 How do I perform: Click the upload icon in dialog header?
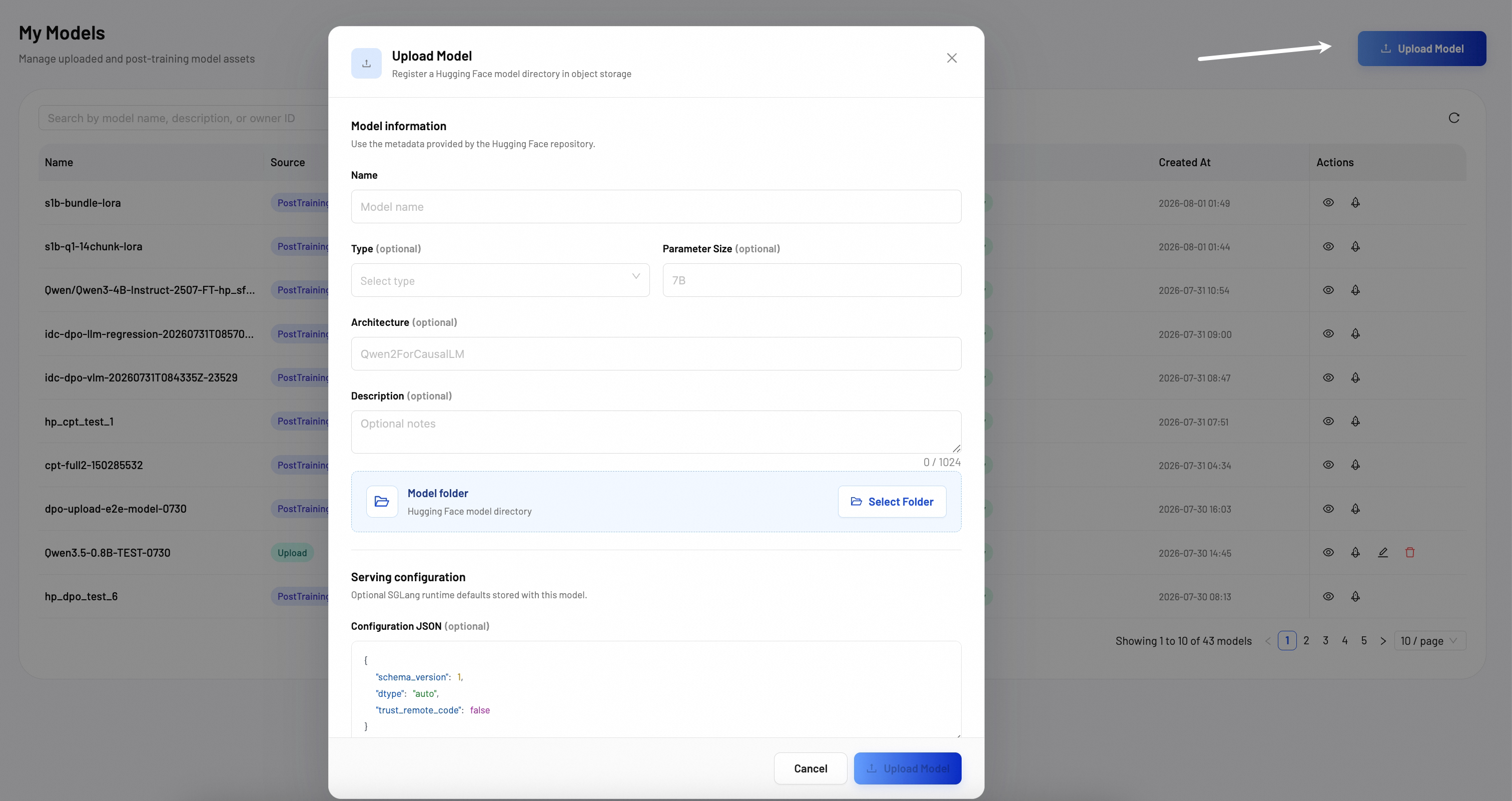click(x=366, y=64)
